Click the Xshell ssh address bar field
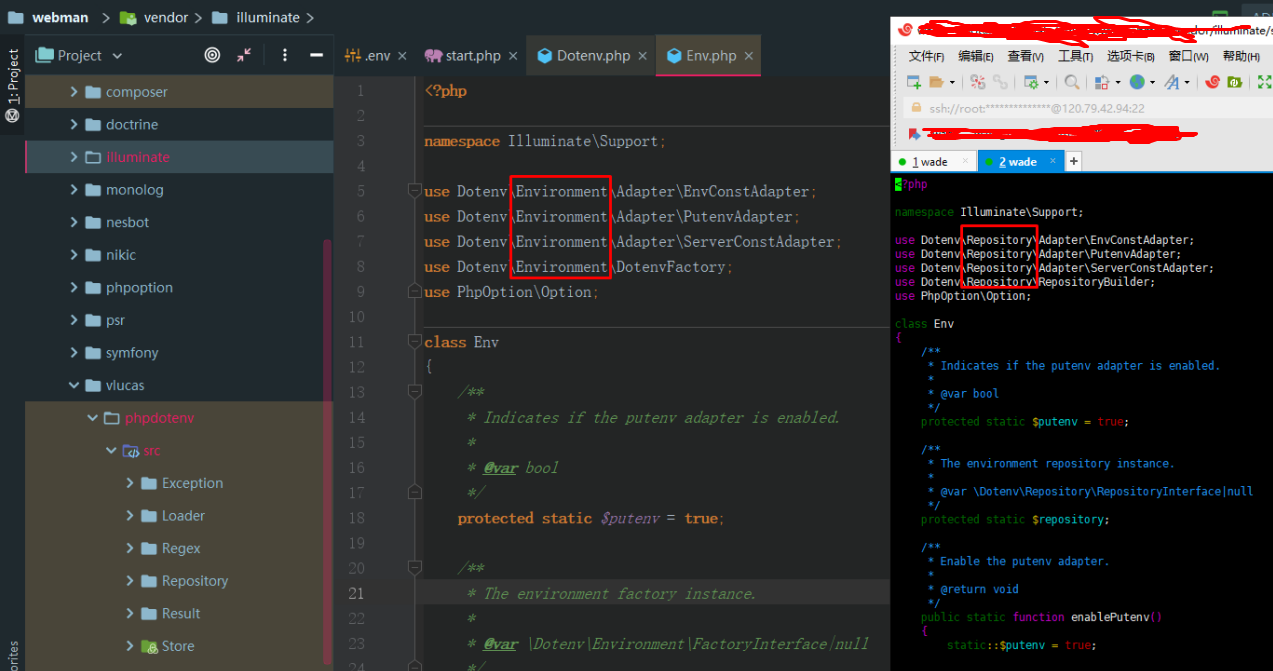 tap(1087, 108)
